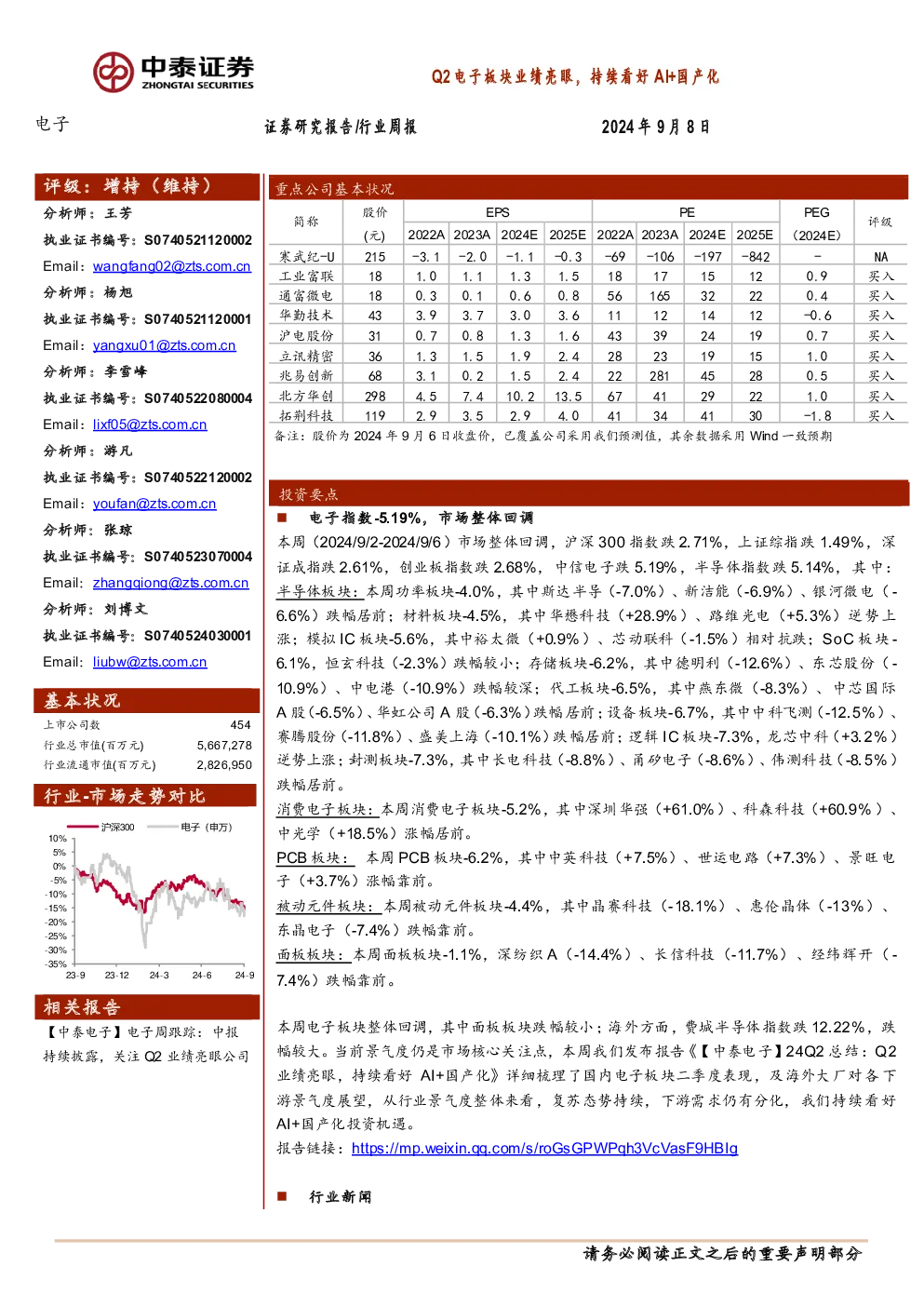
Task: Click the 投资要点 section header
Action: 588,493
